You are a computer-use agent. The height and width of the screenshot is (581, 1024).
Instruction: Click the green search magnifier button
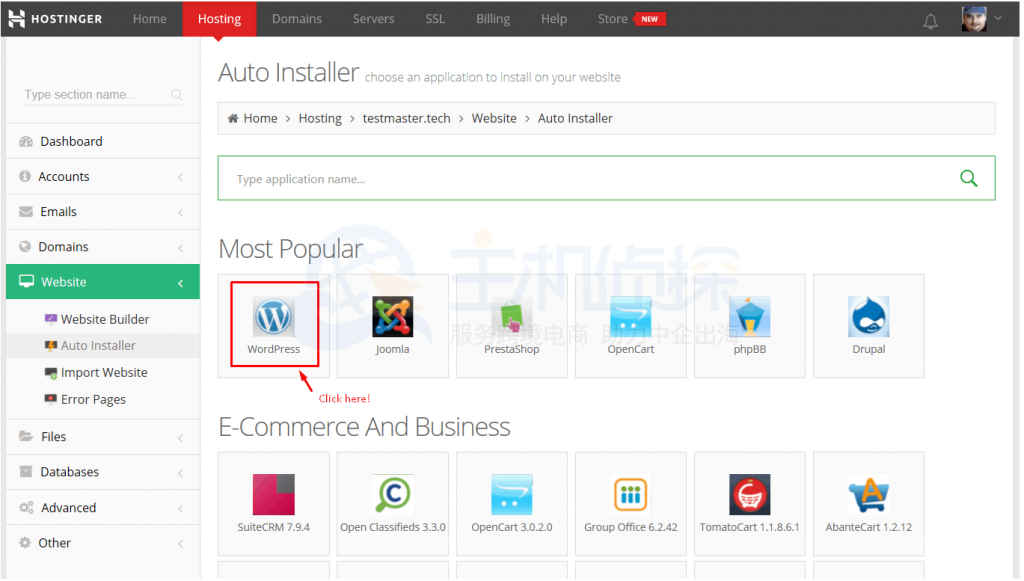click(x=967, y=177)
